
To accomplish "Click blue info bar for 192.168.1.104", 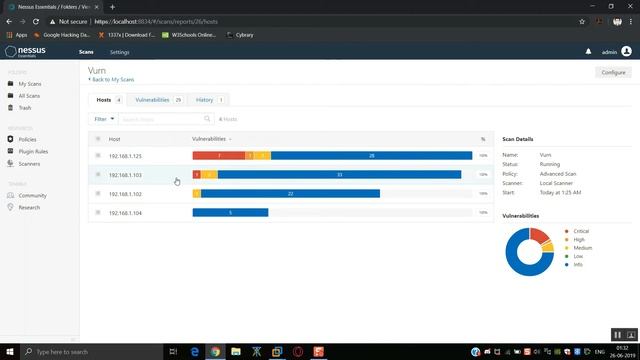I will (x=230, y=212).
